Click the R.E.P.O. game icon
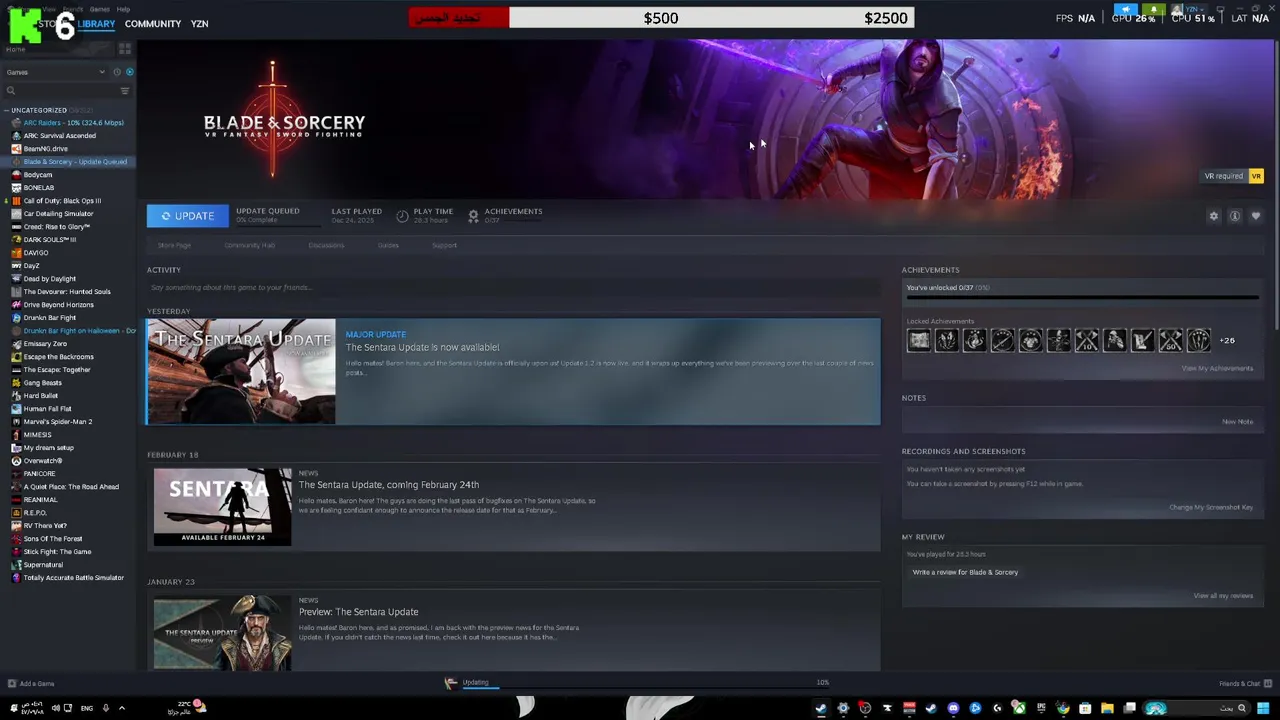The width and height of the screenshot is (1280, 720). pyautogui.click(x=16, y=513)
